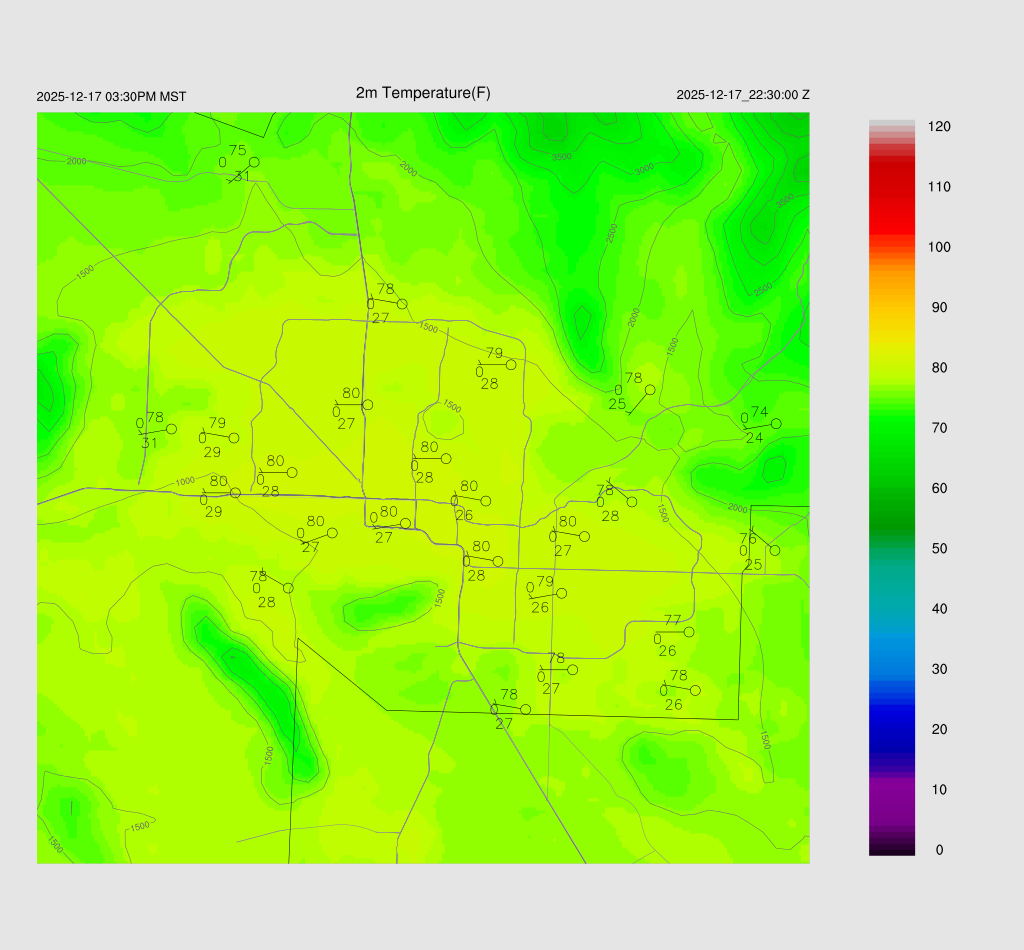Select the station marker showing 79 and 28
Screen dimensions: 1024x950
coord(511,365)
